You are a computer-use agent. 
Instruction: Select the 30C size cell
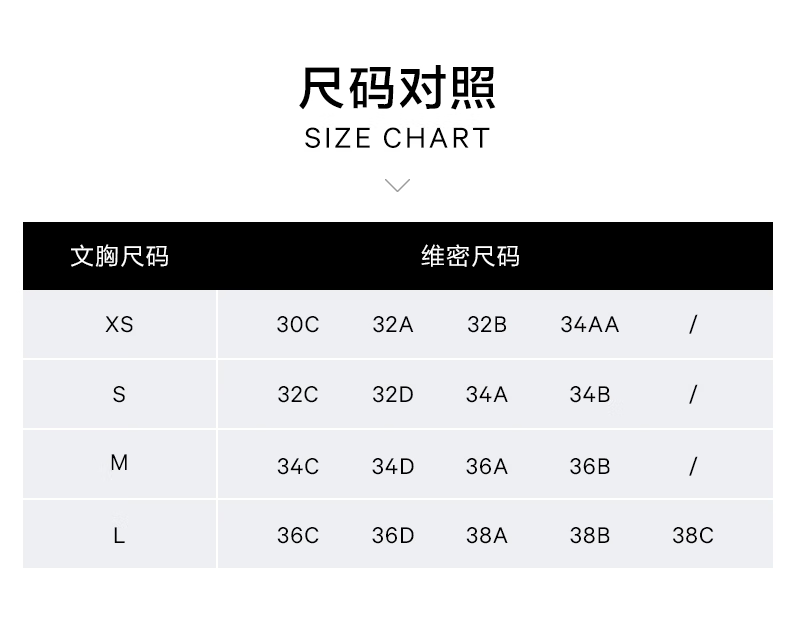point(298,324)
